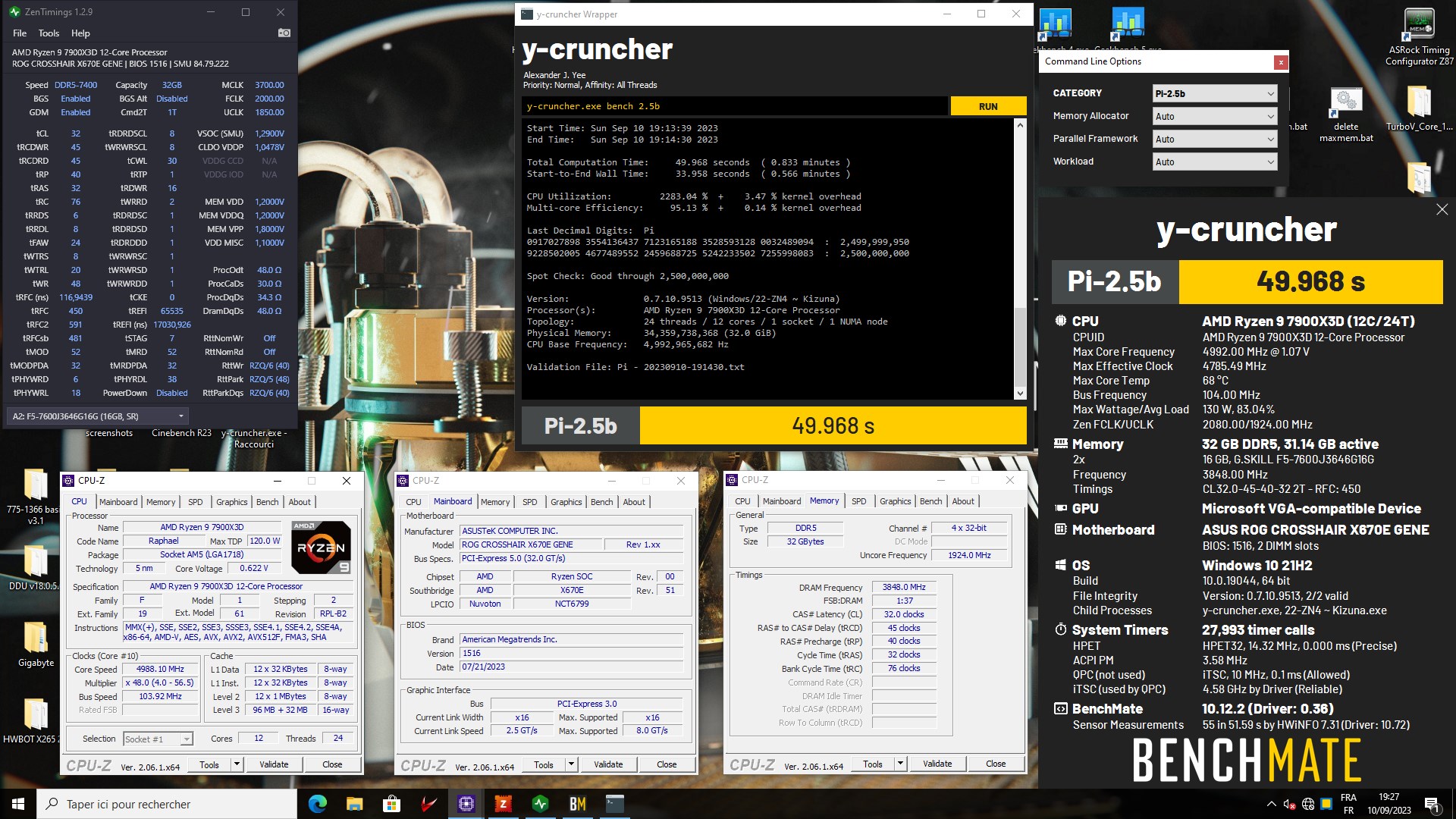
Task: Open the Gigabyte desktop folder
Action: (36, 645)
